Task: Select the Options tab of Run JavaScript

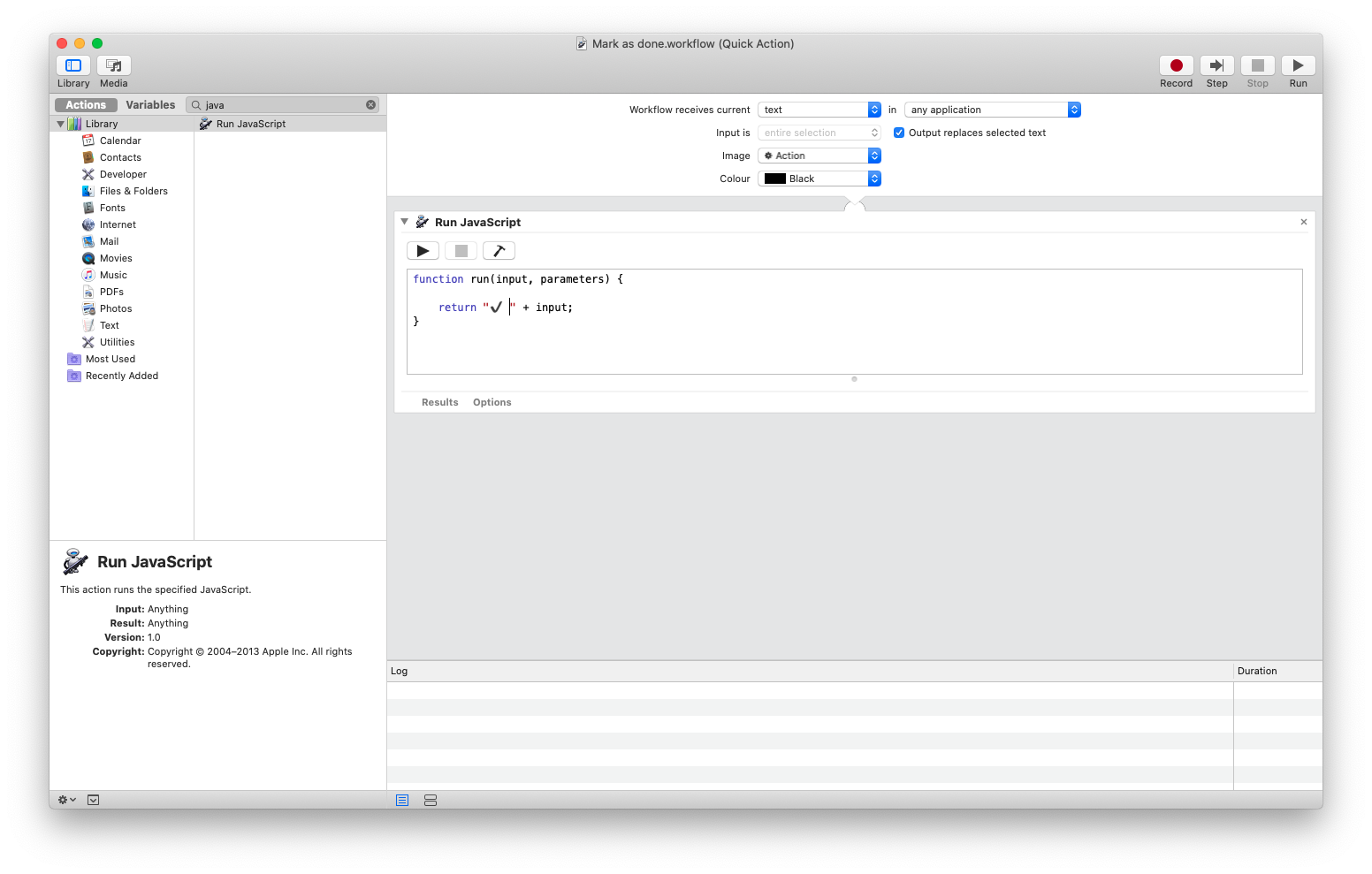Action: pos(492,402)
